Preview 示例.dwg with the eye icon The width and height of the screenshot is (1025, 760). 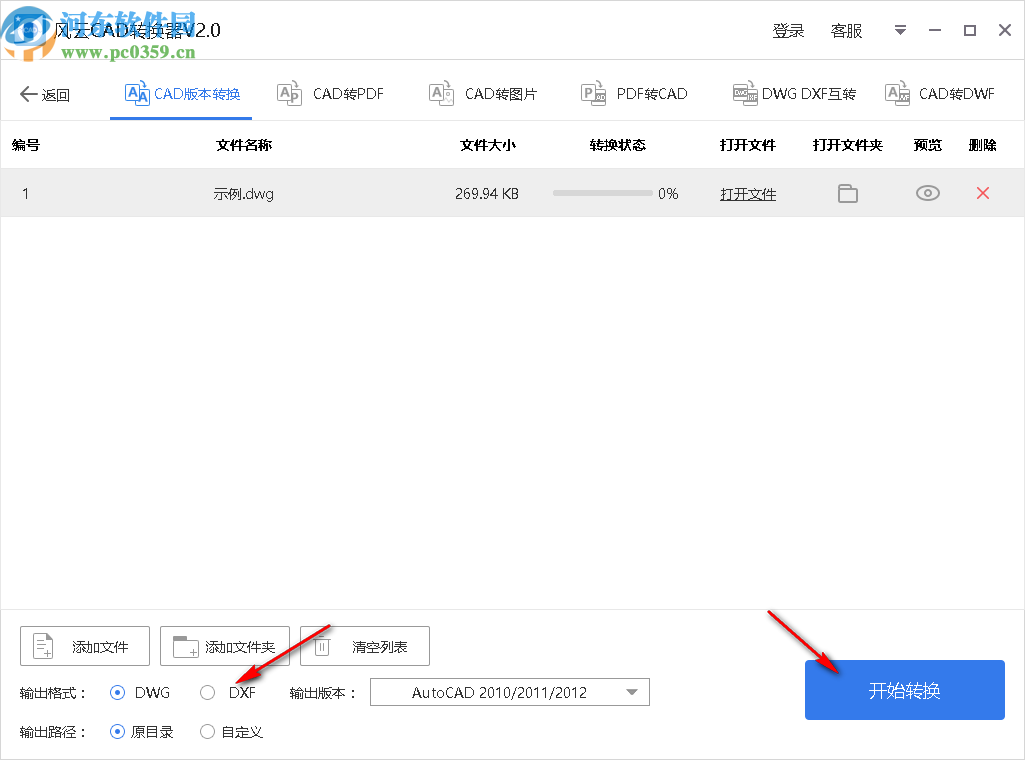927,193
